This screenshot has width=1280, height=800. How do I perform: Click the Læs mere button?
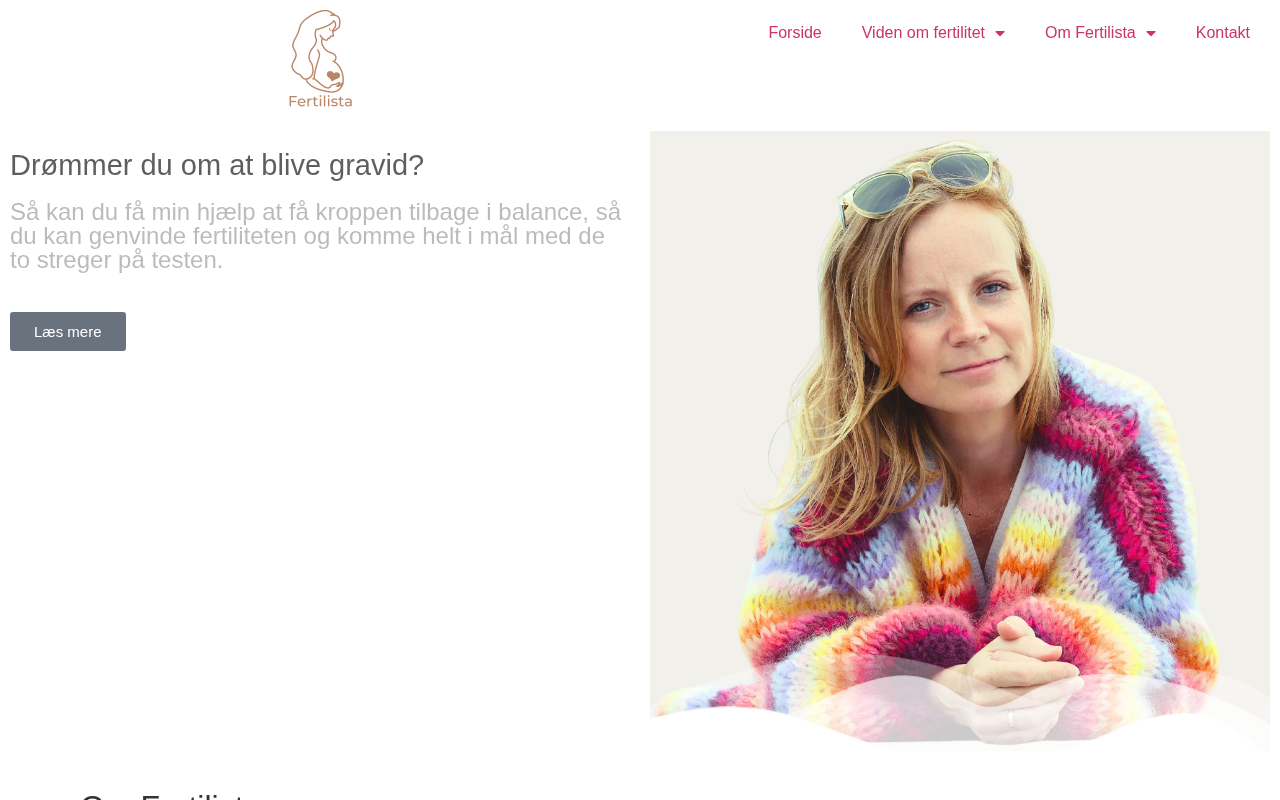point(68,331)
